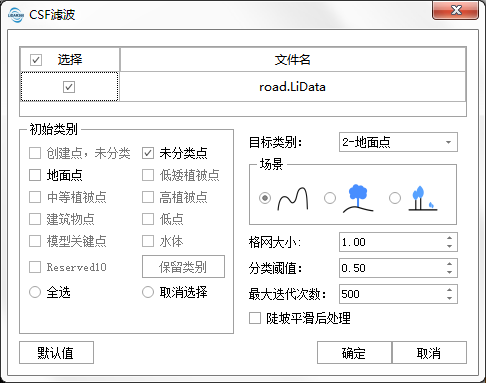
Task: Enable the 地面点 checkbox
Action: pyautogui.click(x=35, y=175)
